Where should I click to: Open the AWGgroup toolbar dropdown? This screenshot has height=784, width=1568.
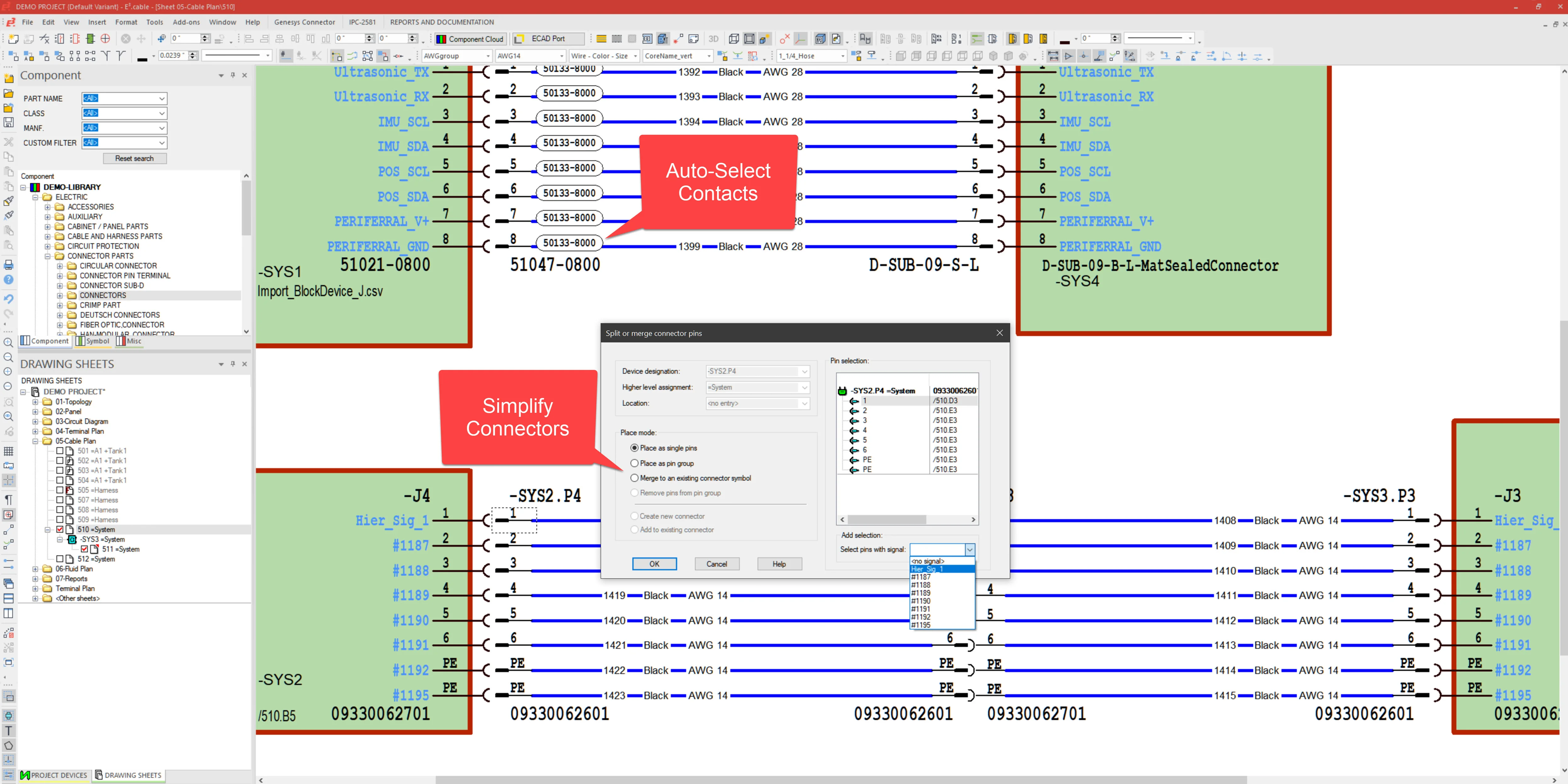click(x=488, y=56)
